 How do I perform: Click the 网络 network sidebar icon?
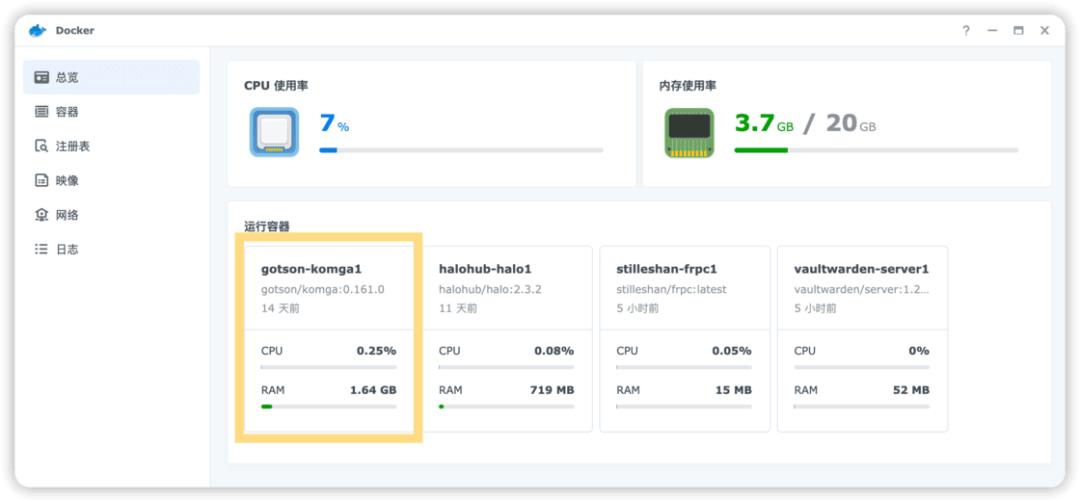tap(42, 215)
